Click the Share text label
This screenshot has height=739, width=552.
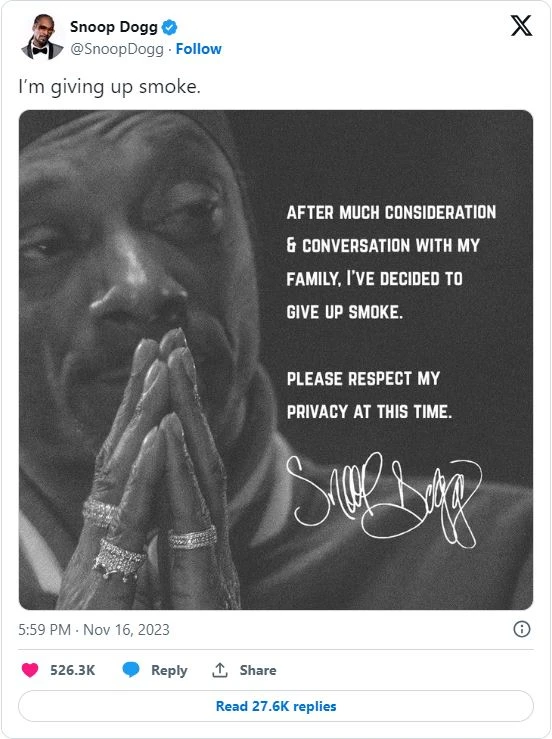258,670
